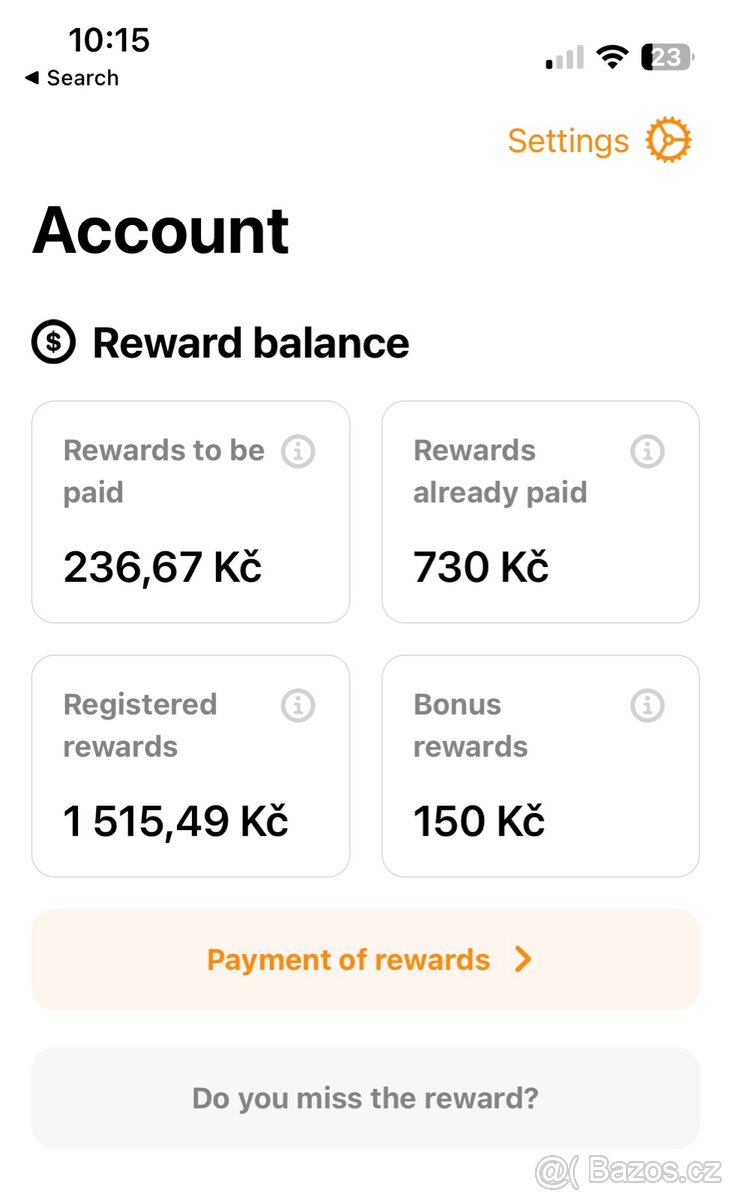Tap the battery indicator icon
This screenshot has height=1200, width=732.
point(667,57)
